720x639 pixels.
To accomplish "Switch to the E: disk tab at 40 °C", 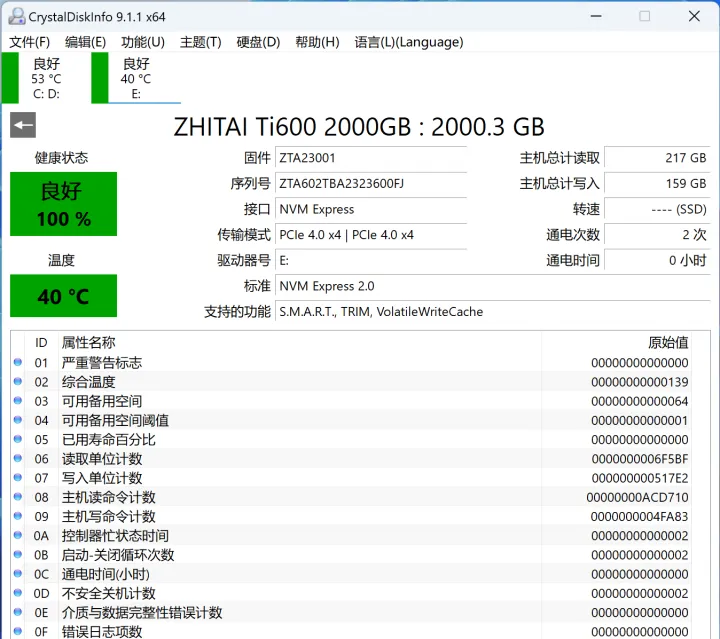I will click(135, 78).
